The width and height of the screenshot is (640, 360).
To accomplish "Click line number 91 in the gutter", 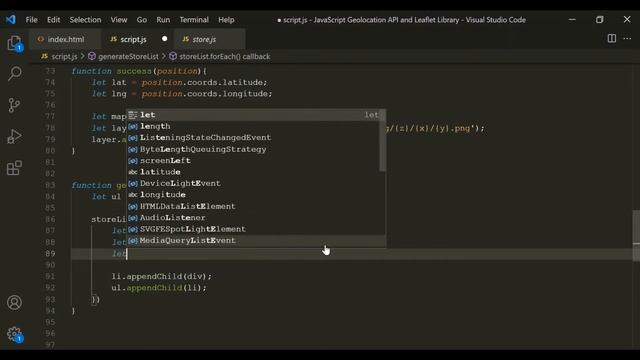I will click(50, 276).
